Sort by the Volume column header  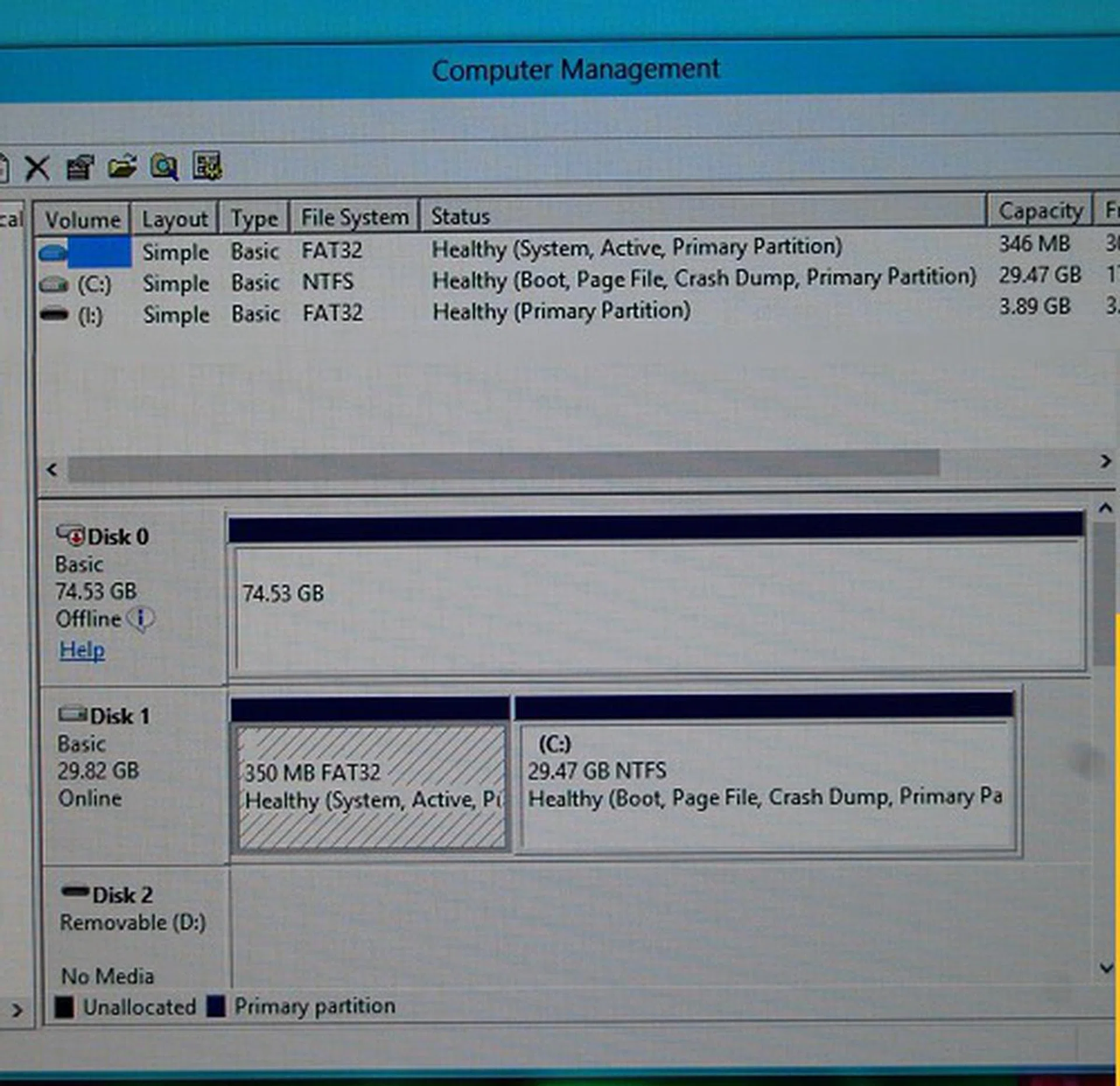pyautogui.click(x=82, y=220)
